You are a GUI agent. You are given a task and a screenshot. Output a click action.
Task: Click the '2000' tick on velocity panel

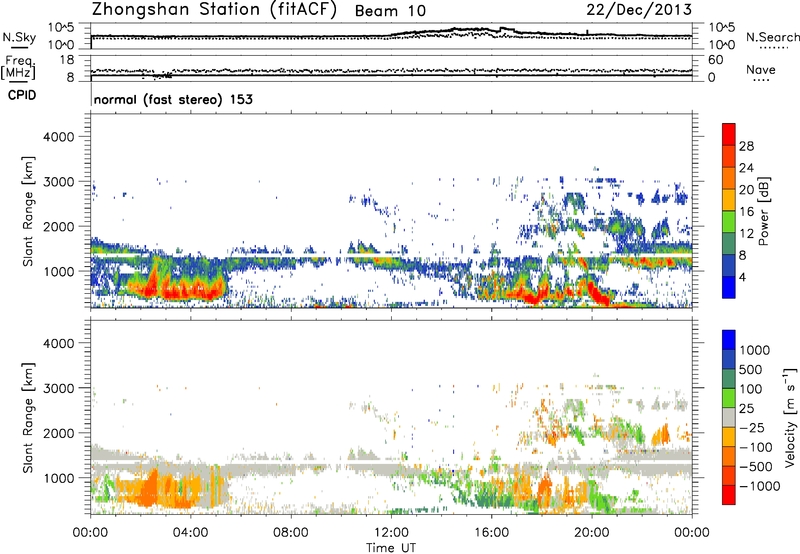pyautogui.click(x=58, y=433)
